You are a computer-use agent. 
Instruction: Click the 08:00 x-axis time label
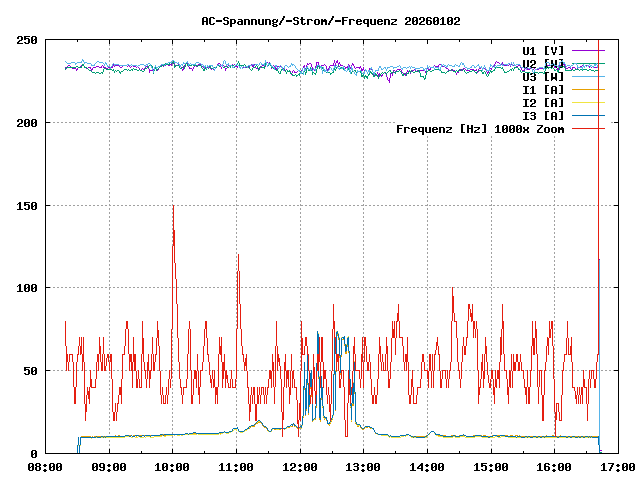pyautogui.click(x=45, y=467)
